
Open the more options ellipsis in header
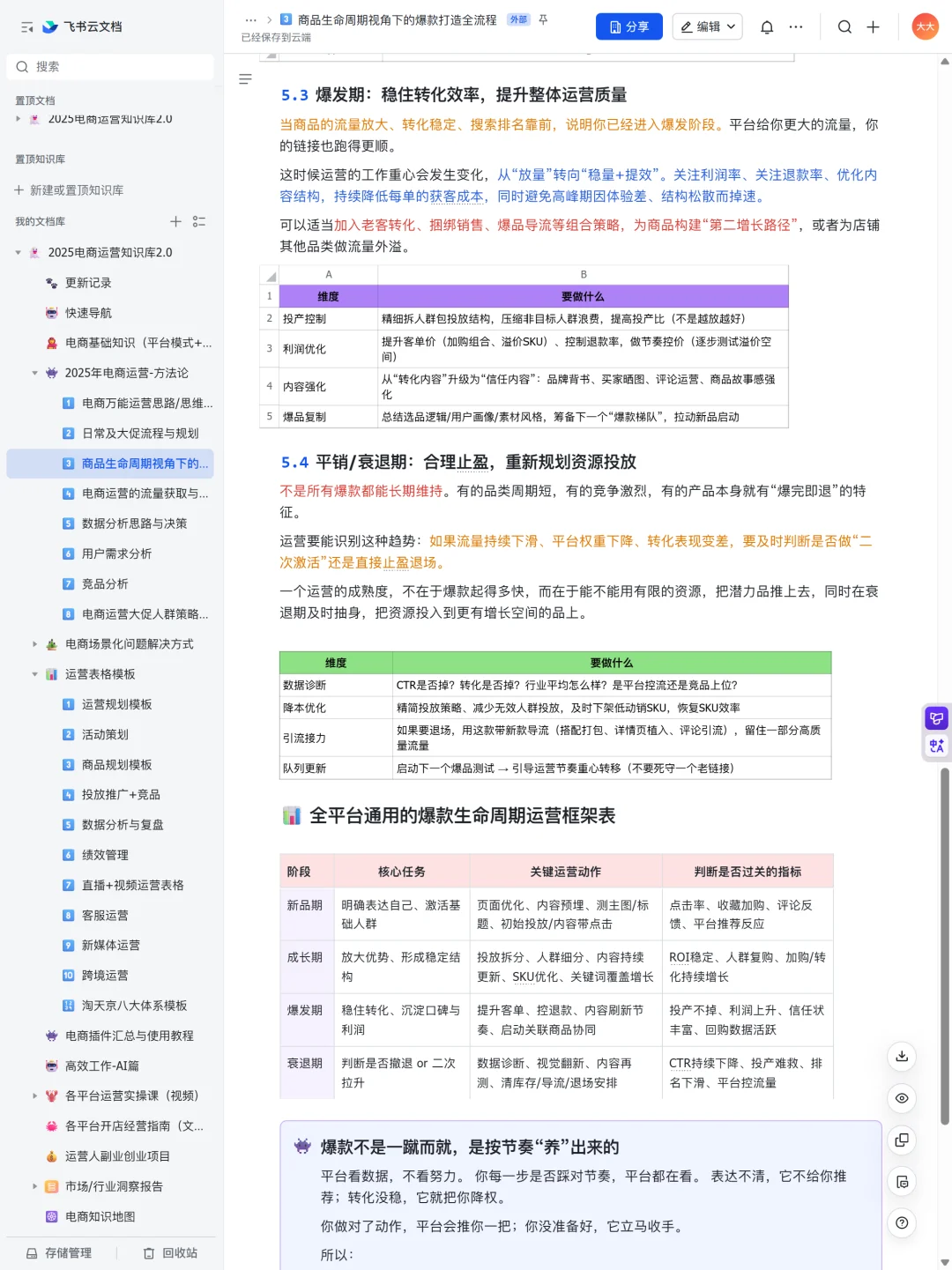coord(796,27)
